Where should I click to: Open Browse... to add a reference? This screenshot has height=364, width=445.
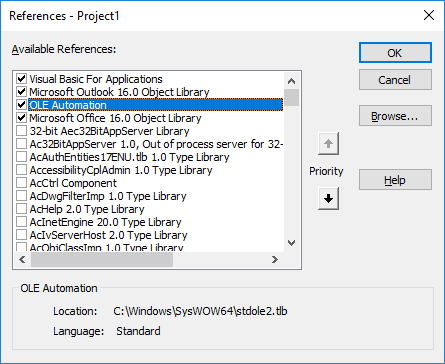pyautogui.click(x=395, y=116)
